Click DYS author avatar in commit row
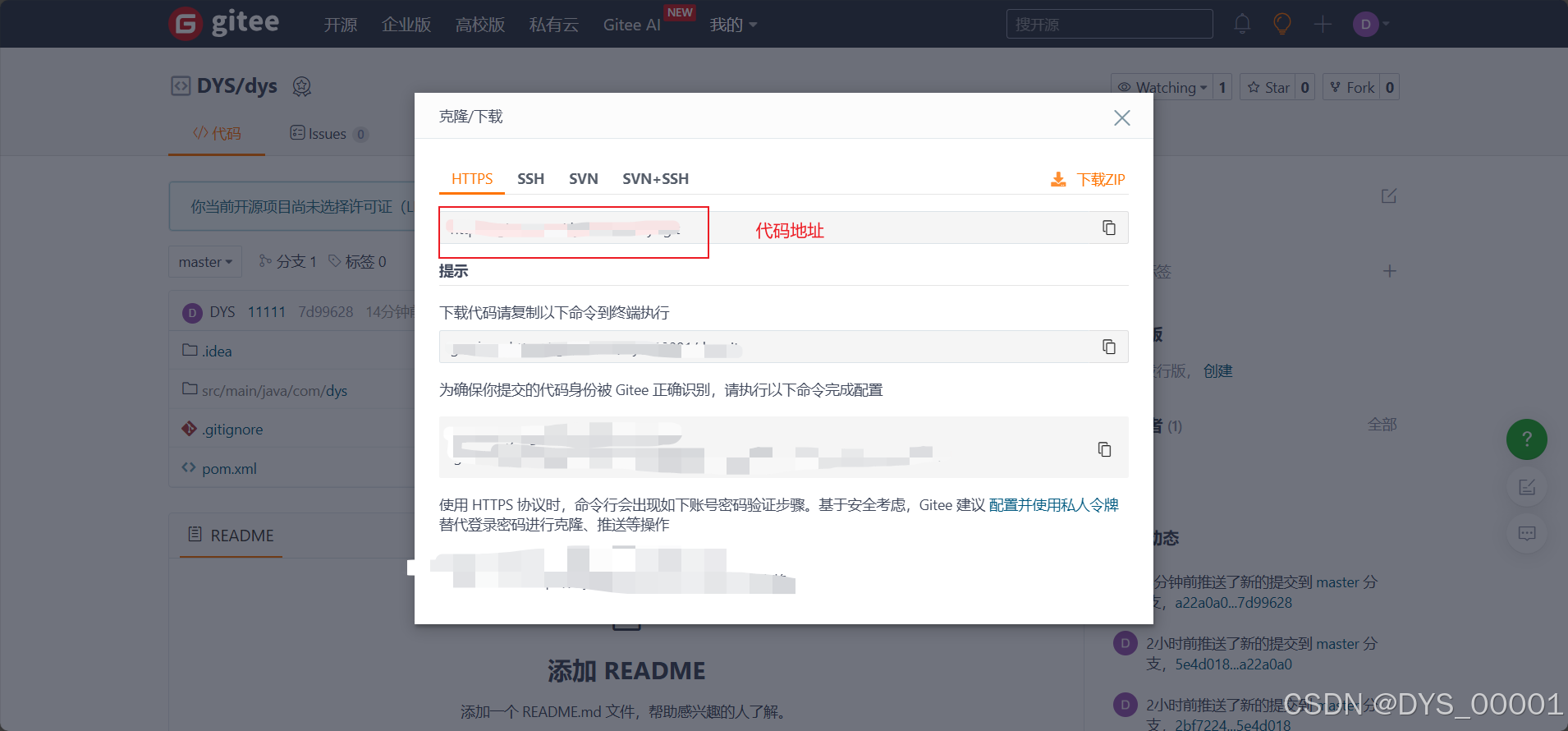The height and width of the screenshot is (731, 1568). [192, 313]
